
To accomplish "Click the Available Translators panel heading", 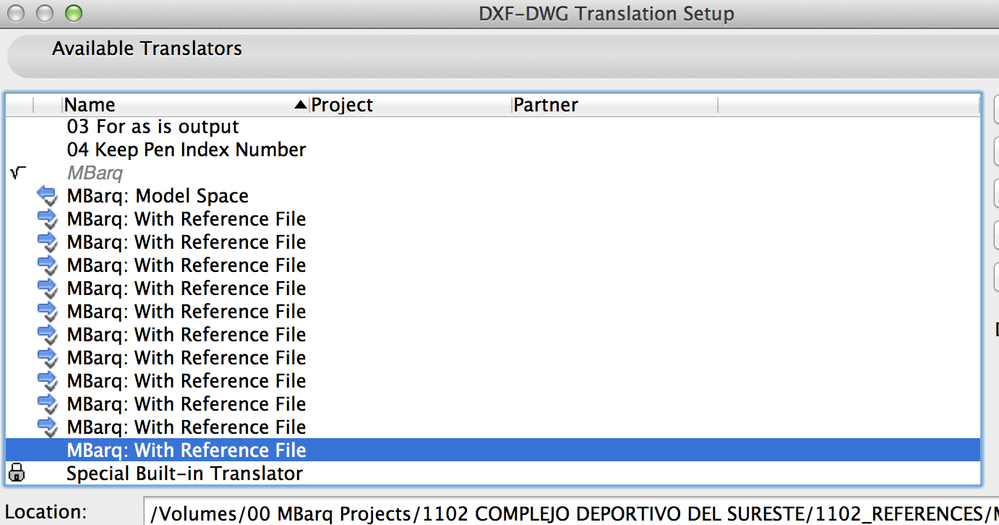I will 147,48.
